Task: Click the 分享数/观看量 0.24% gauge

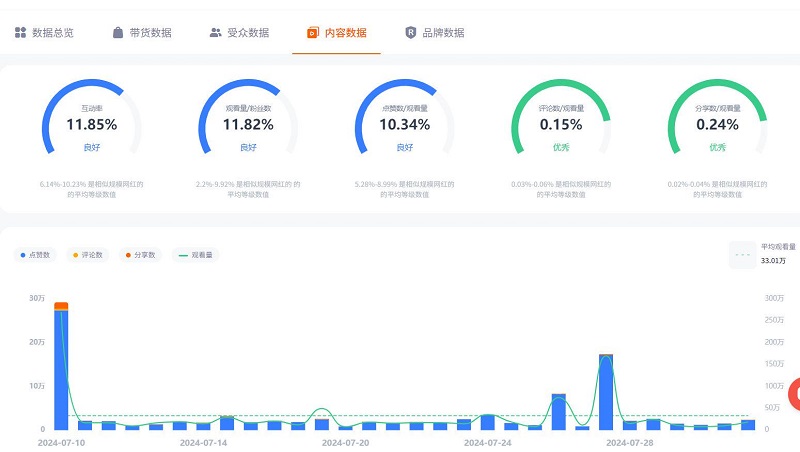Action: (717, 125)
